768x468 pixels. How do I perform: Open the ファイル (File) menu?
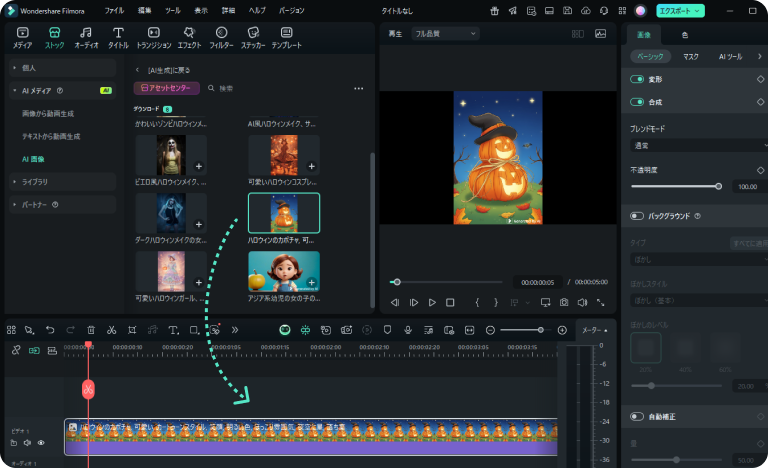pyautogui.click(x=115, y=10)
